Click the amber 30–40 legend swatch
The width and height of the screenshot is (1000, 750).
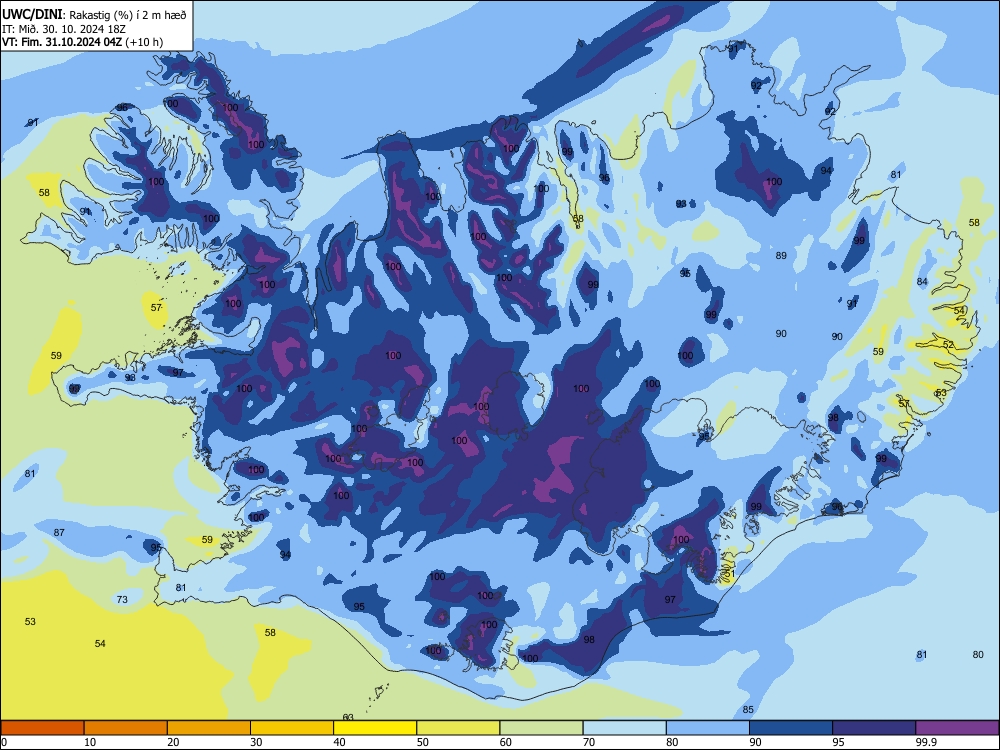[292, 728]
